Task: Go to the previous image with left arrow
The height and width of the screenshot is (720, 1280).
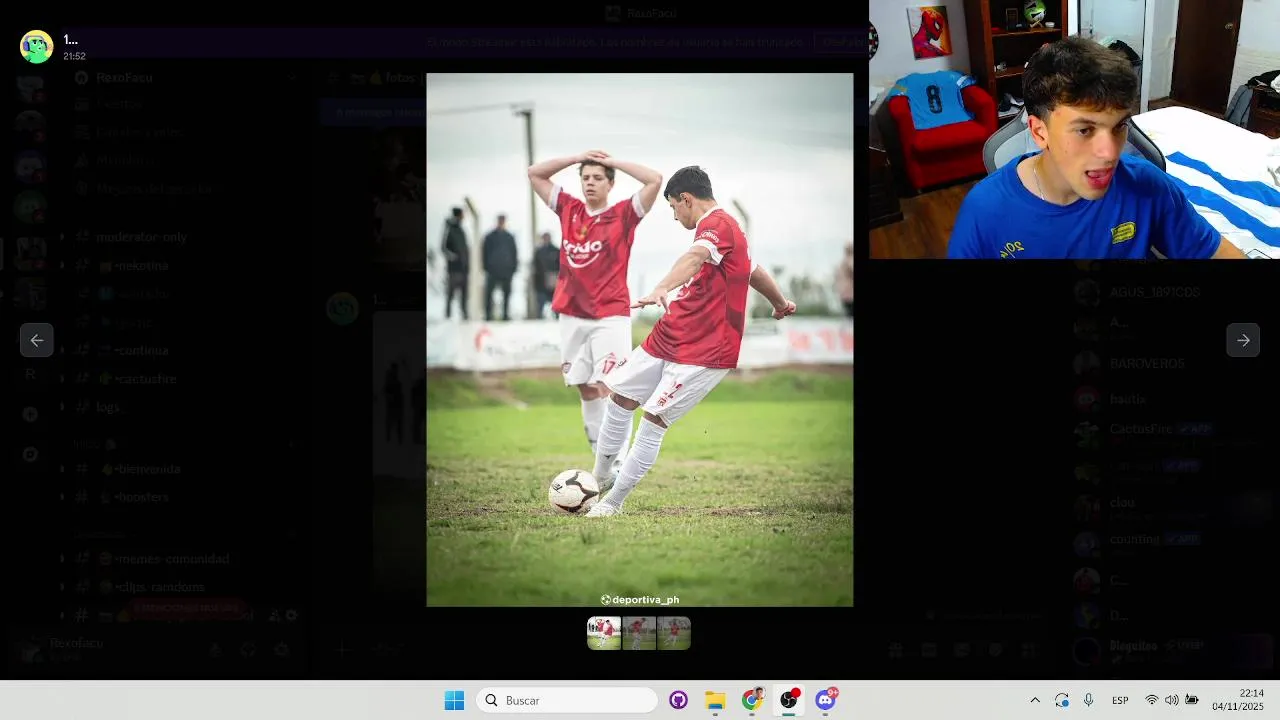Action: [36, 340]
